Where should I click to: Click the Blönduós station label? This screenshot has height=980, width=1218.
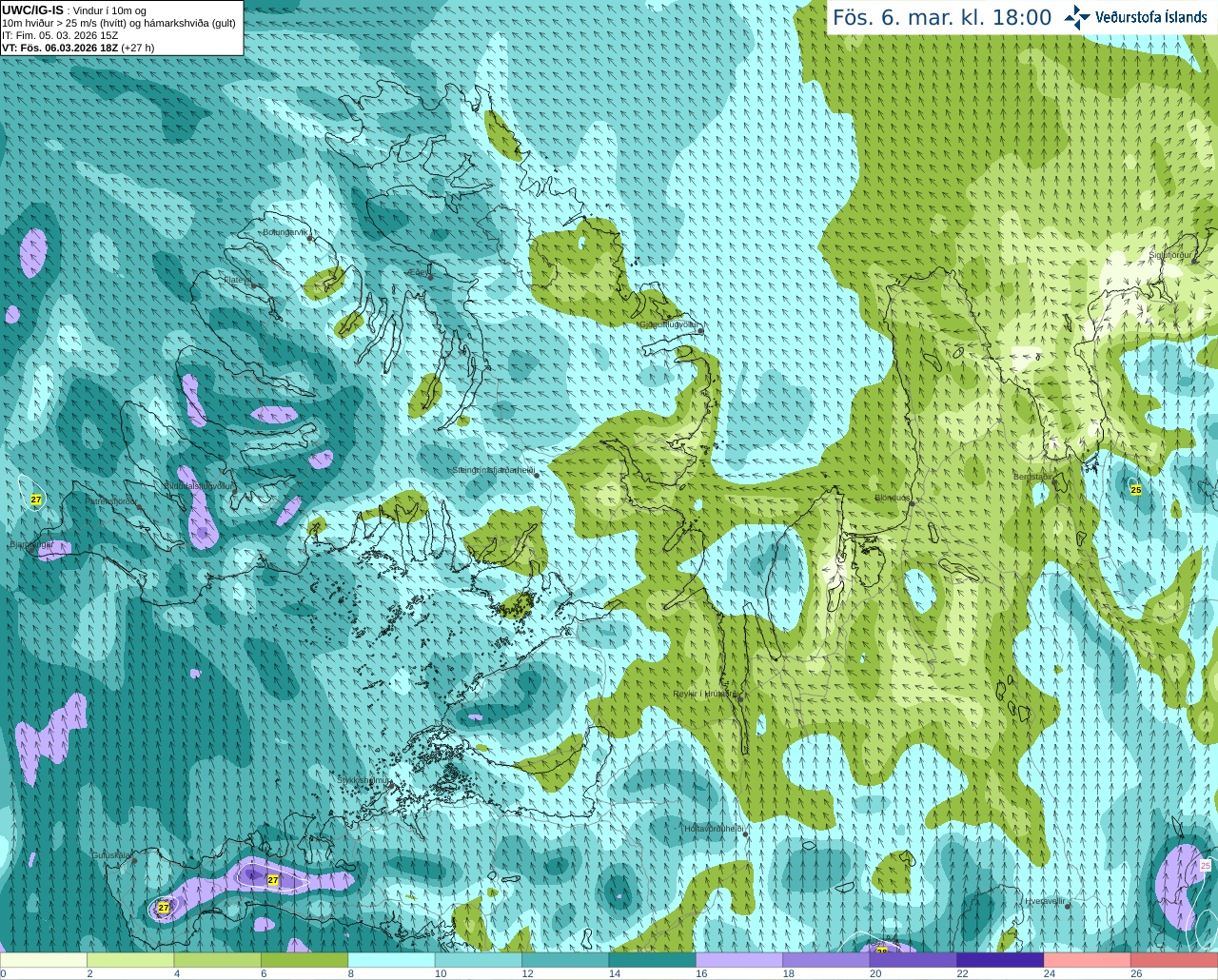coord(893,498)
